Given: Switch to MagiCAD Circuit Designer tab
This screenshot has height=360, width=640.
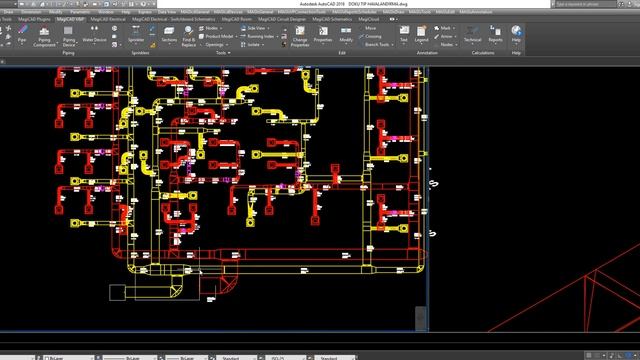Looking at the screenshot, I should (282, 19).
